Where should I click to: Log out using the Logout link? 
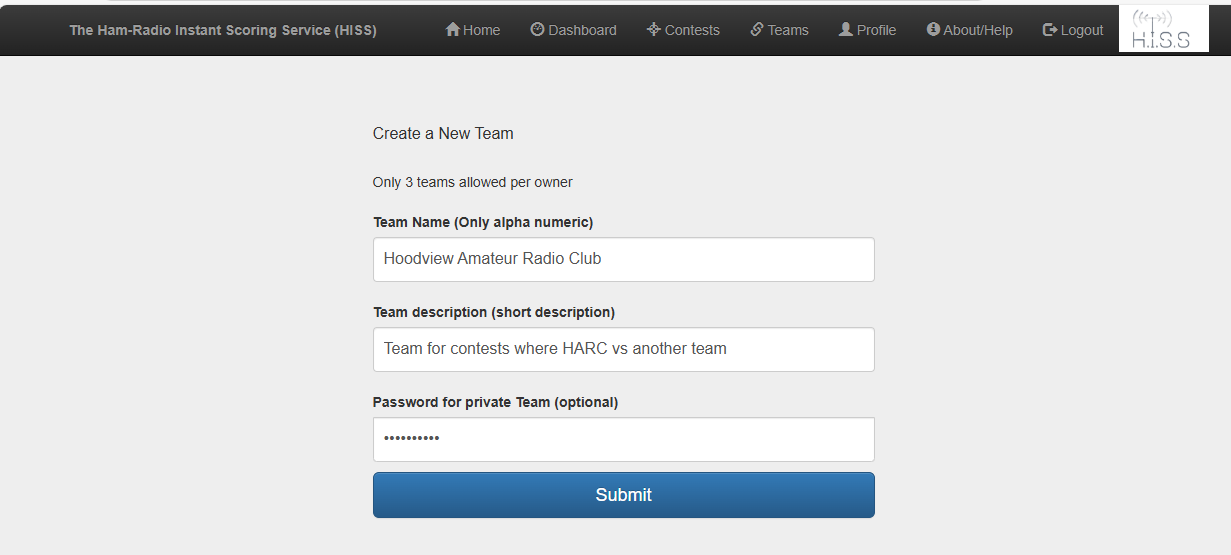tap(1073, 30)
